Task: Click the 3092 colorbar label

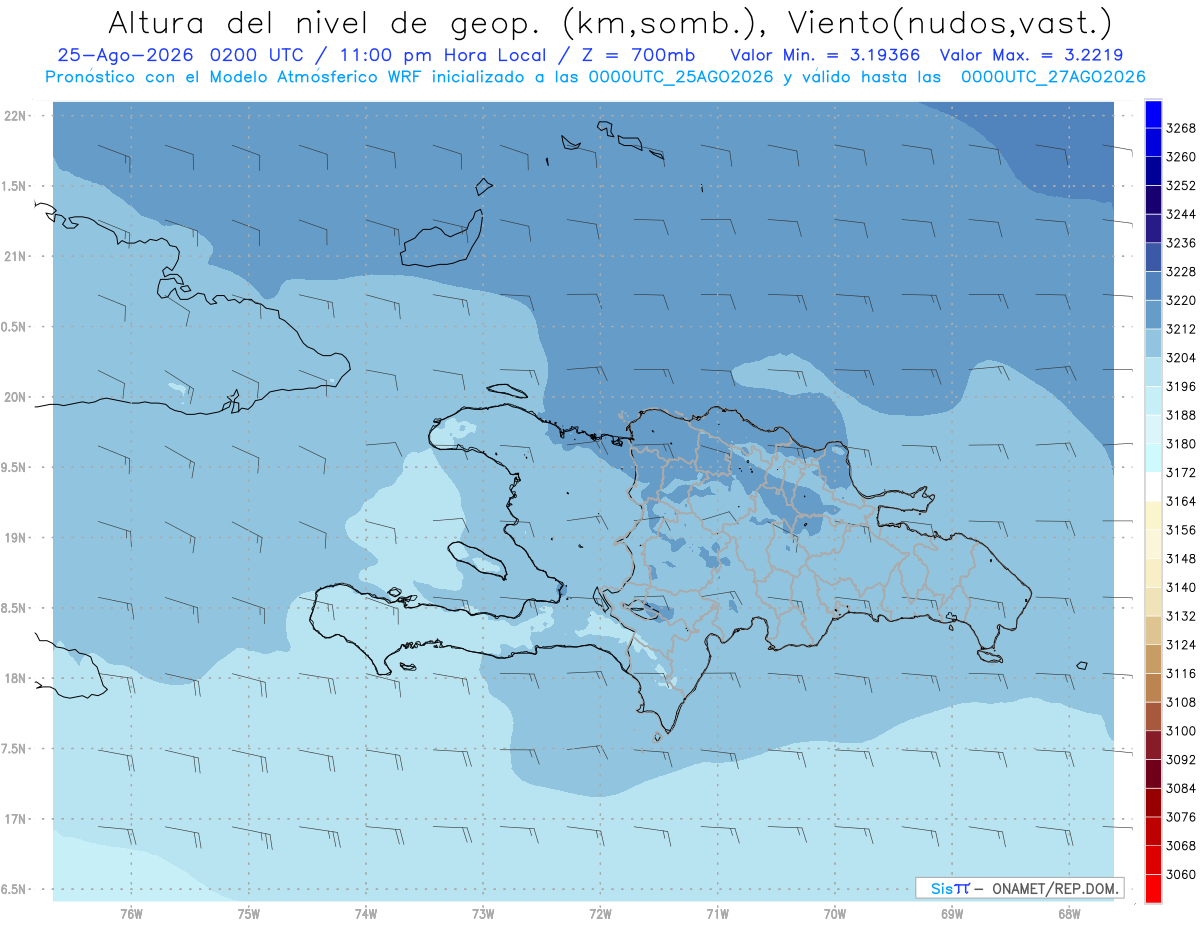Action: coord(1181,759)
